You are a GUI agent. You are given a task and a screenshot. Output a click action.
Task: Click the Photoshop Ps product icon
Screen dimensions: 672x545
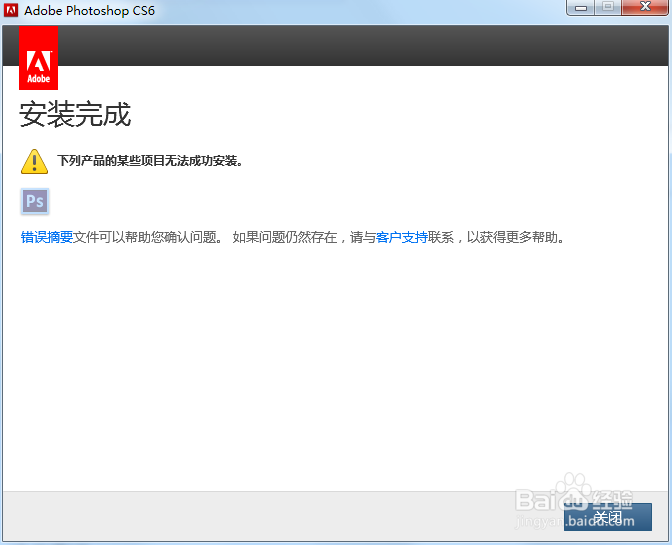[x=35, y=201]
